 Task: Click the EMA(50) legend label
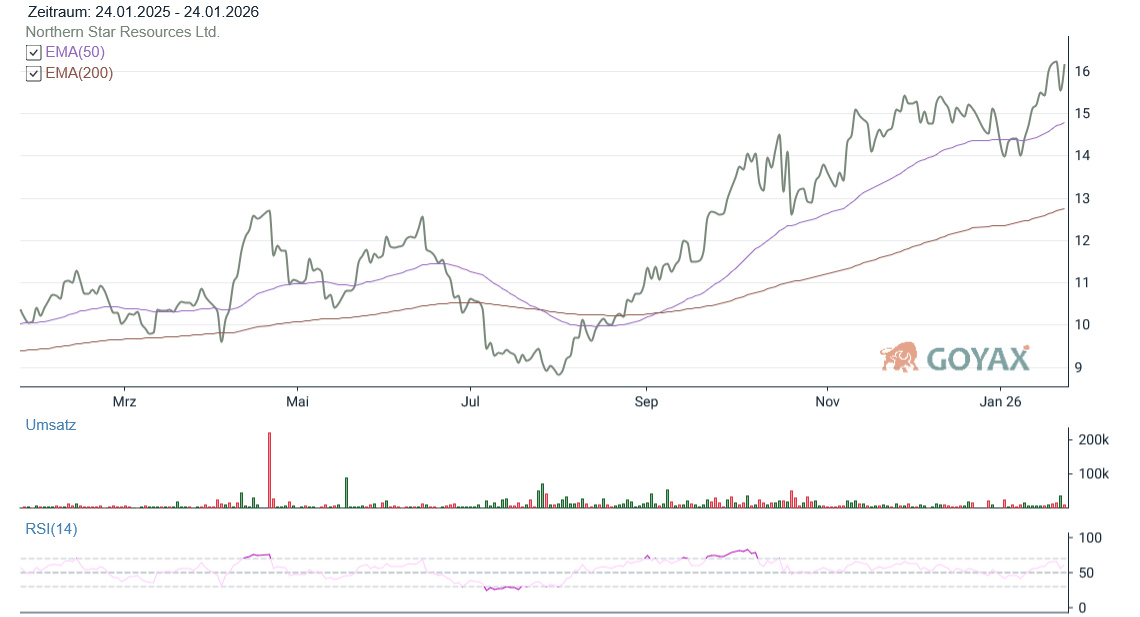[75, 52]
